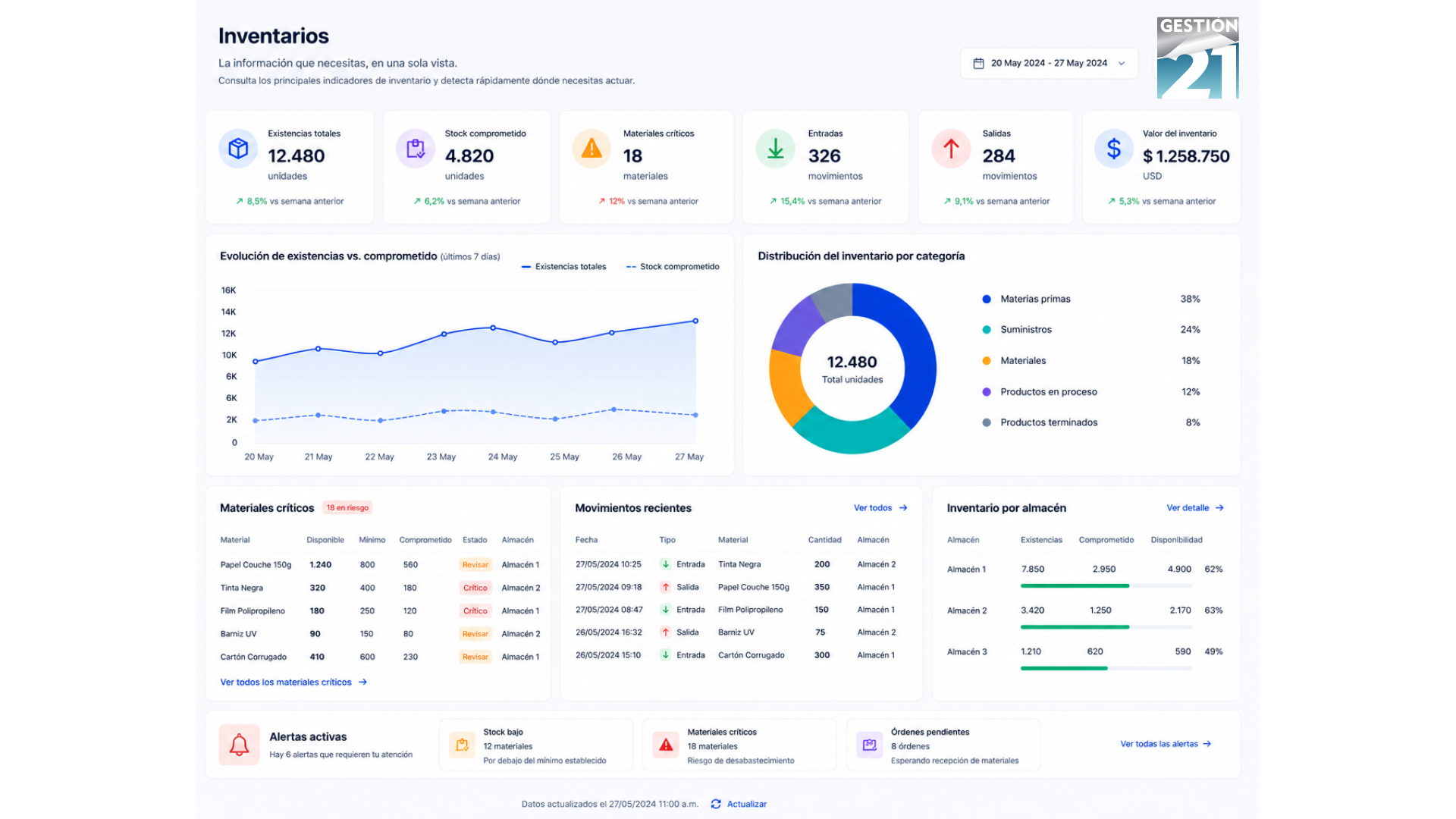Viewport: 1456px width, 819px height.
Task: Click the entrada arrow icon for Tinta Negra movement
Action: point(665,564)
